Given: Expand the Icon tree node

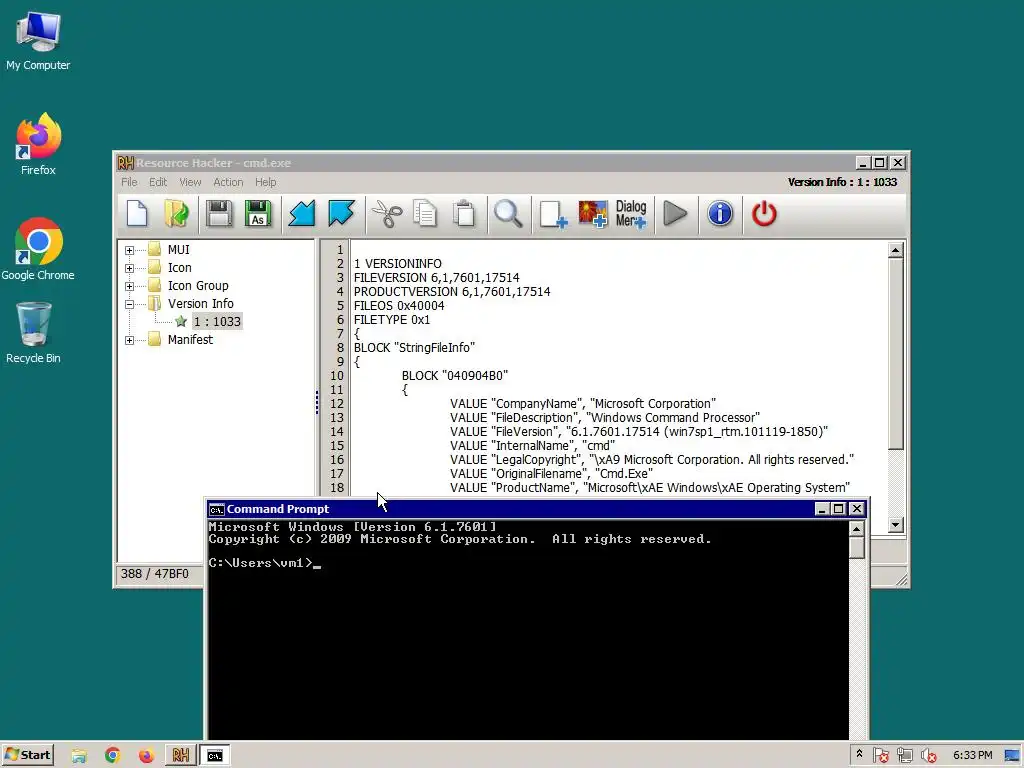Looking at the screenshot, I should pyautogui.click(x=129, y=268).
